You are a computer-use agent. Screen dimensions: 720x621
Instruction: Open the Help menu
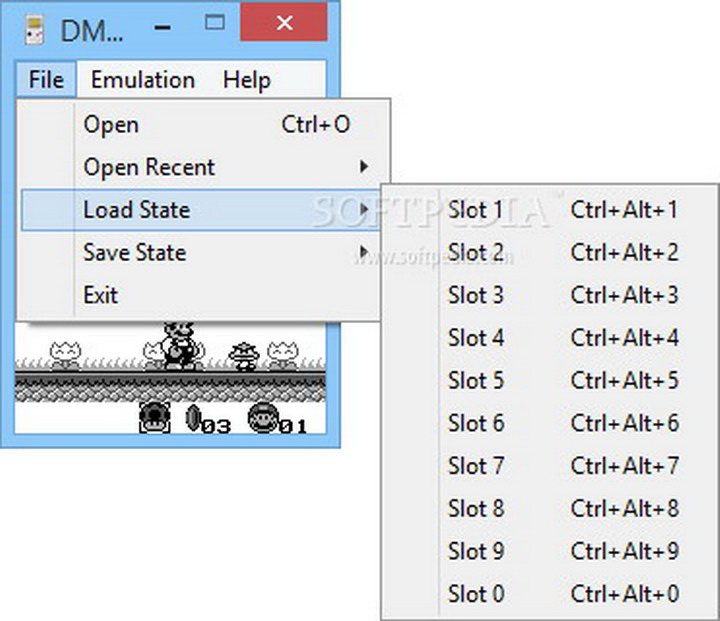pyautogui.click(x=246, y=80)
